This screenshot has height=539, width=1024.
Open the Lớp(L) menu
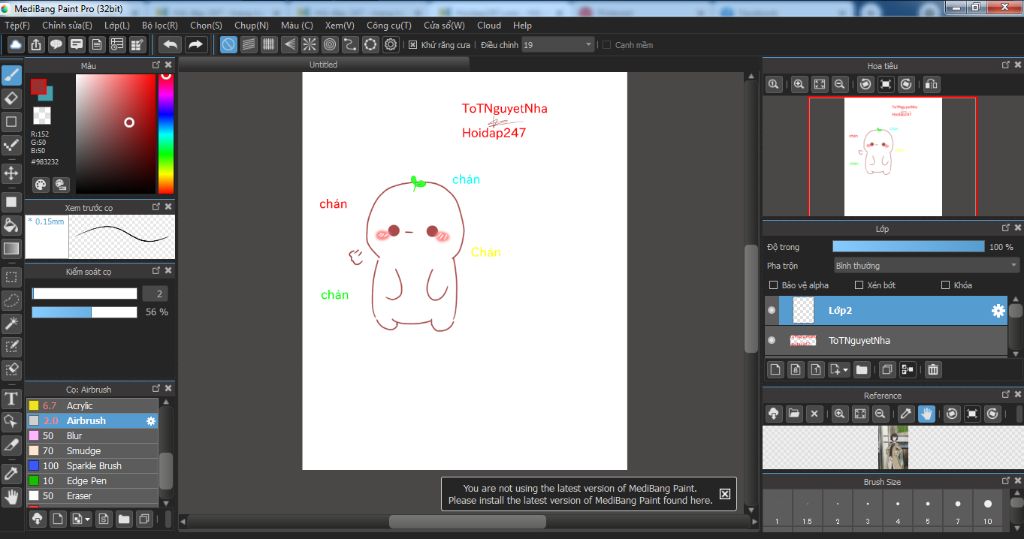pyautogui.click(x=117, y=25)
